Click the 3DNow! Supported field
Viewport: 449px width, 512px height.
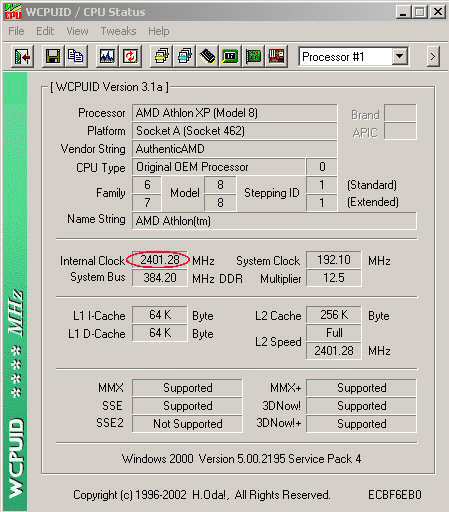[x=361, y=406]
